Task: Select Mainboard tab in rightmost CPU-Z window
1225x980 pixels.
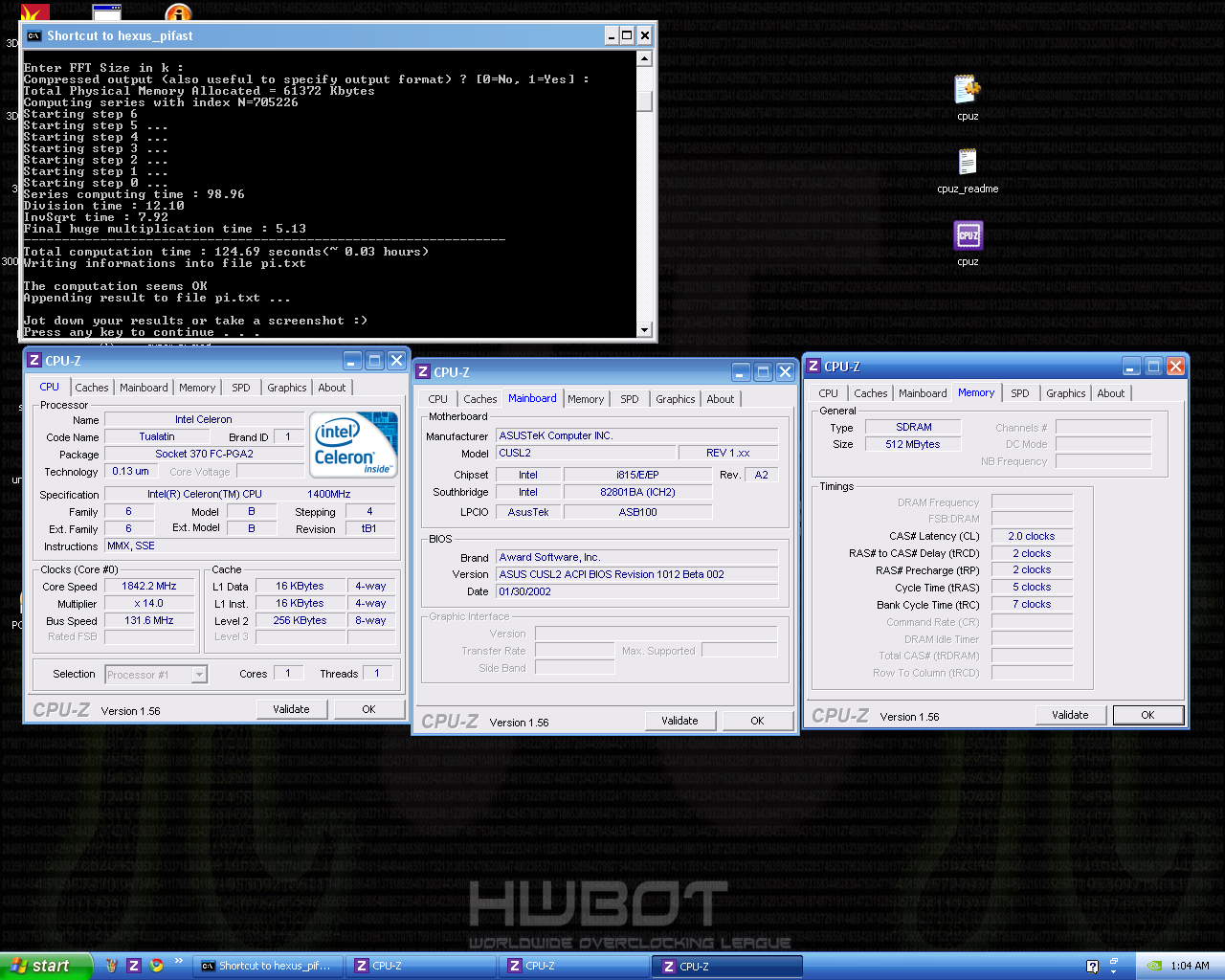Action: click(923, 393)
